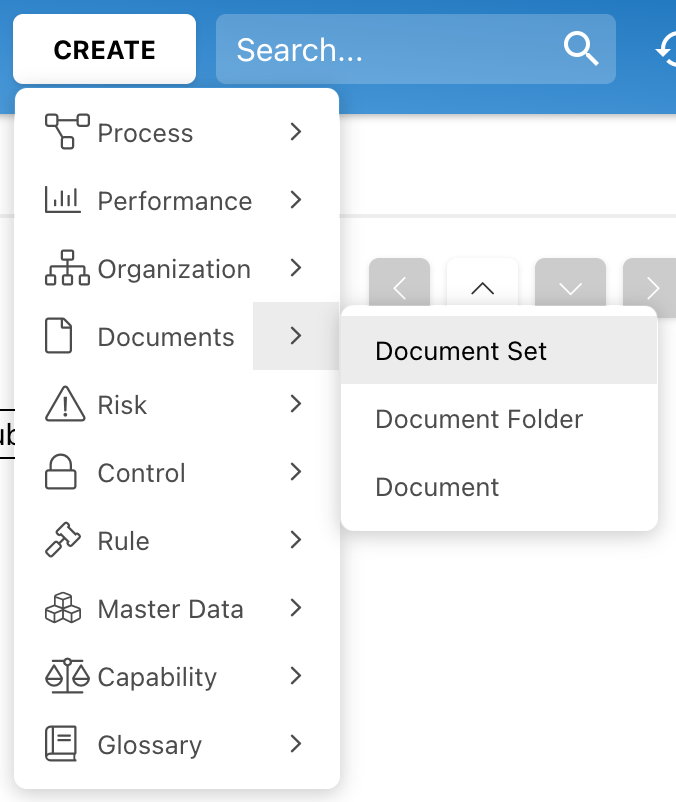Expand the Process submenu arrow
This screenshot has width=676, height=802.
click(x=295, y=132)
